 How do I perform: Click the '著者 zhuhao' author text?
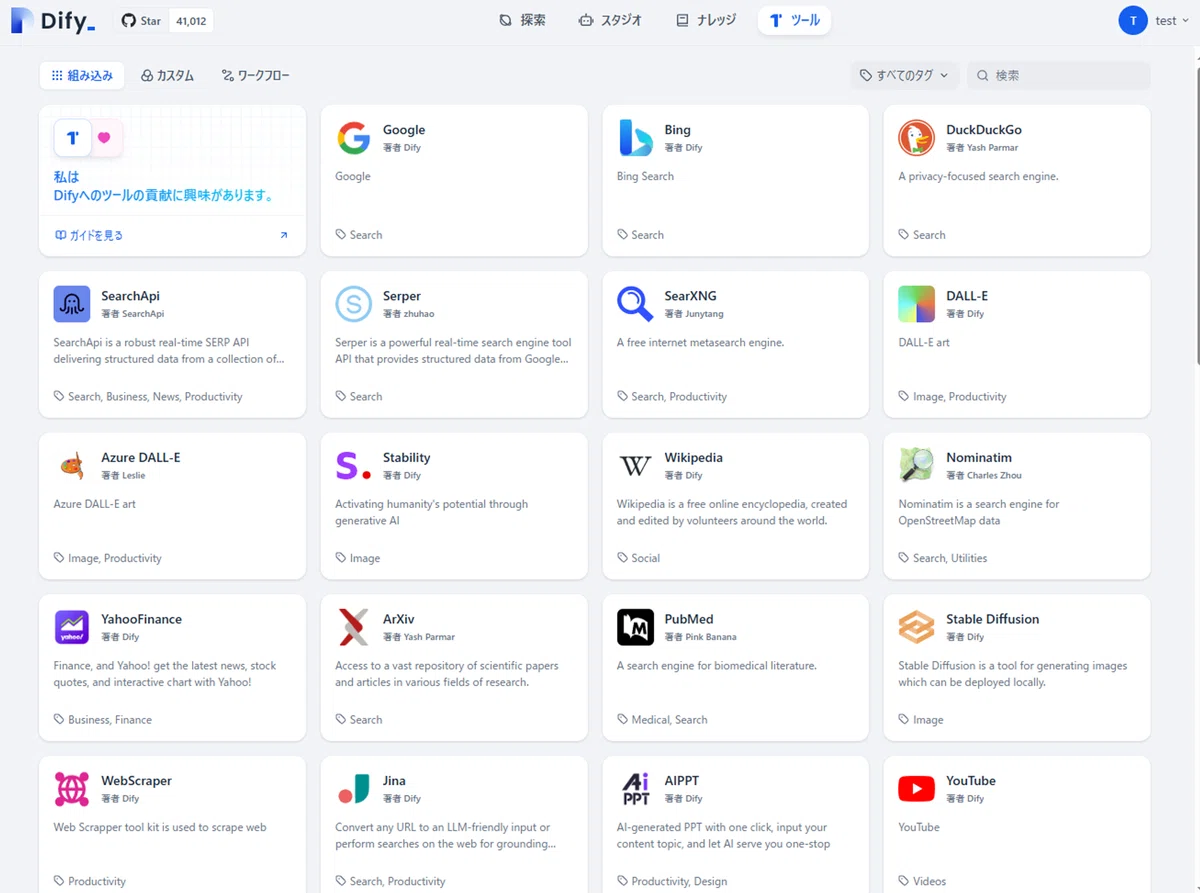(x=408, y=314)
